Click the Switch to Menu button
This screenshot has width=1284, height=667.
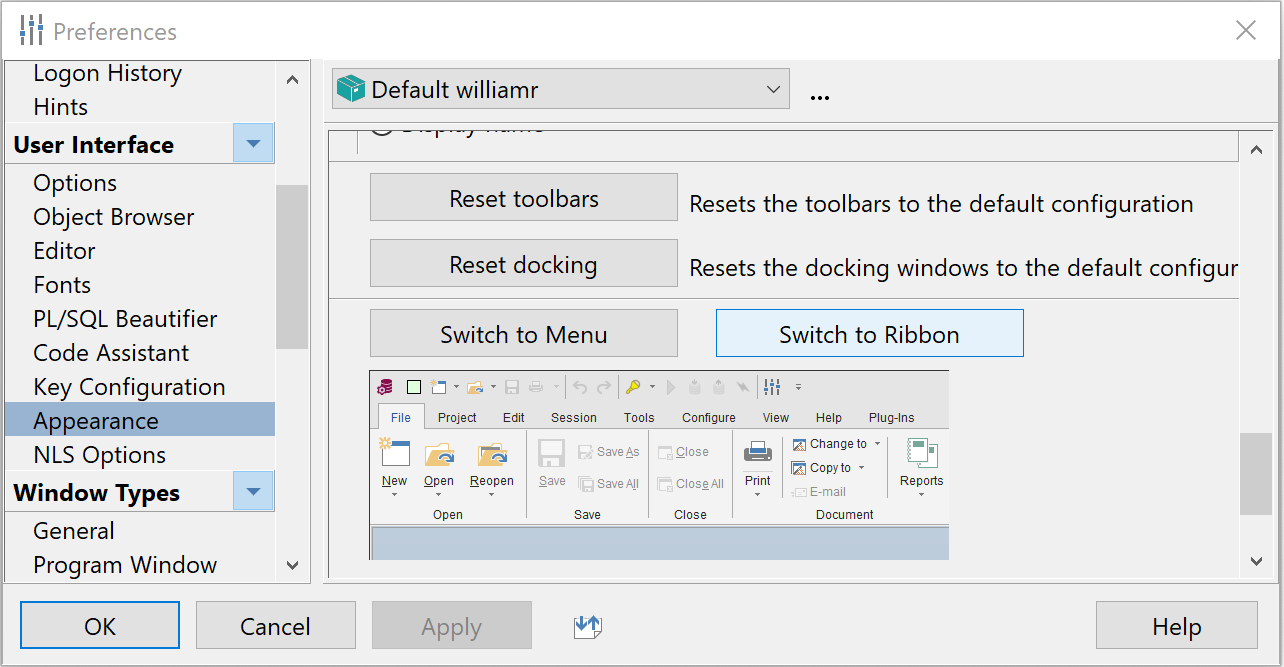(x=524, y=333)
